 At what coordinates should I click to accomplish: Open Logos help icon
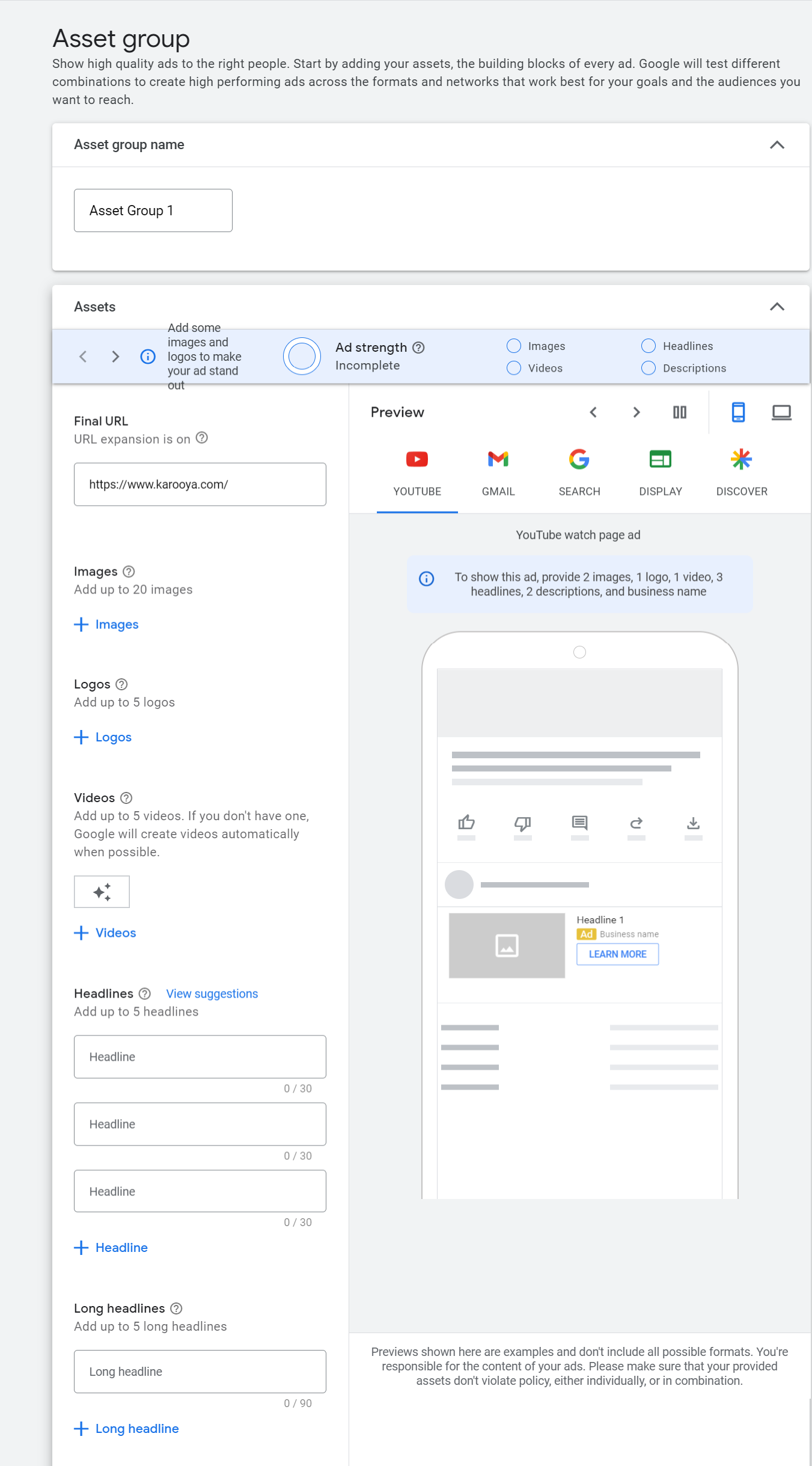pyautogui.click(x=121, y=684)
